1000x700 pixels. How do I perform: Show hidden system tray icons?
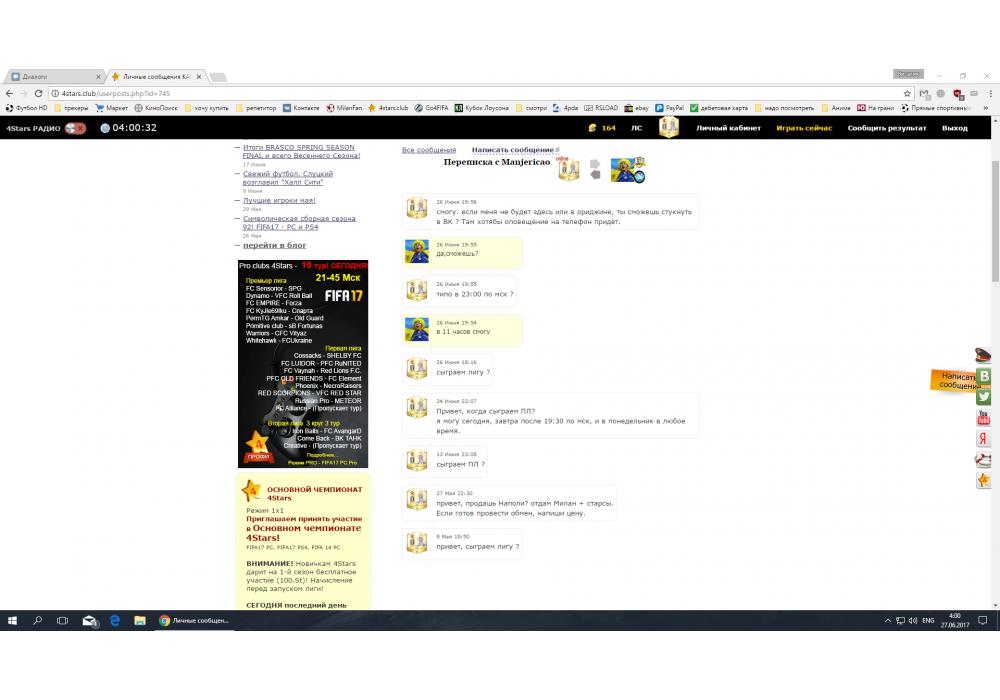[x=888, y=621]
